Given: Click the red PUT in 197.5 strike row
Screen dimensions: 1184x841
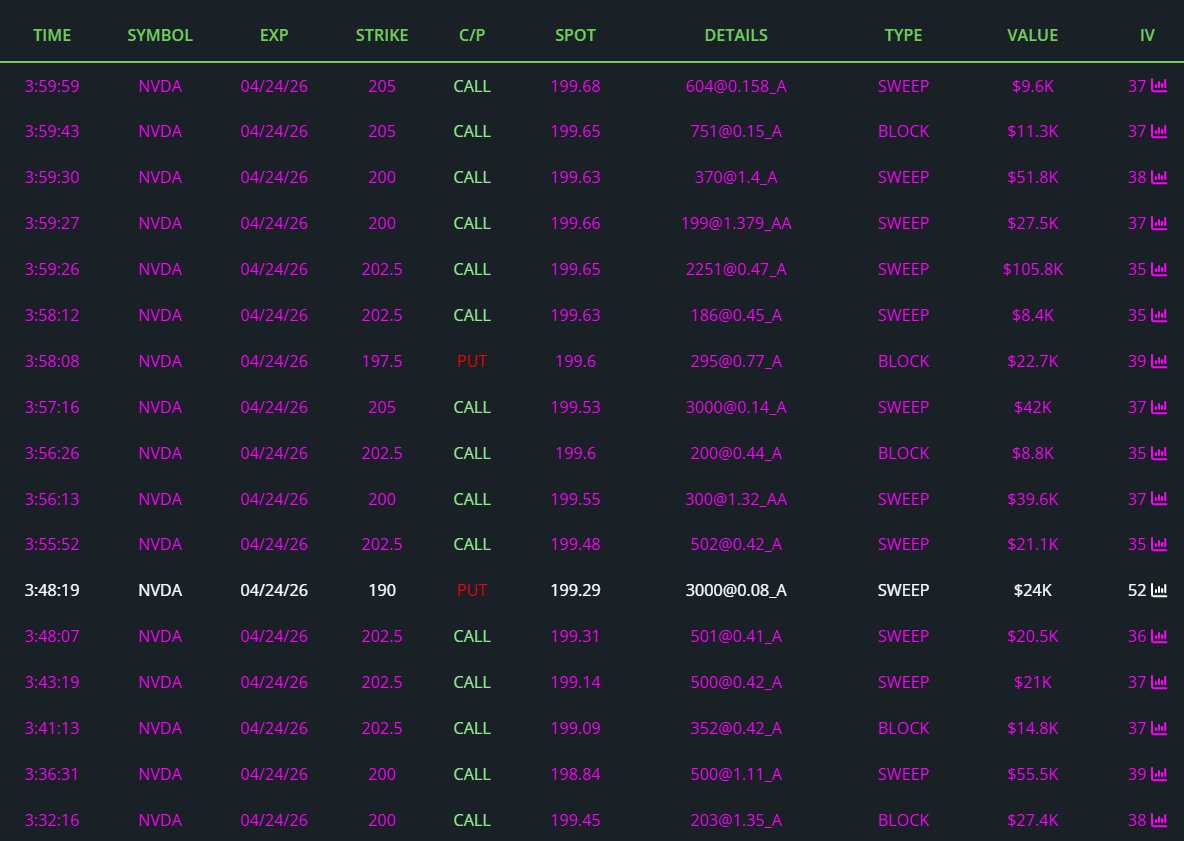Looking at the screenshot, I should pyautogui.click(x=472, y=362).
